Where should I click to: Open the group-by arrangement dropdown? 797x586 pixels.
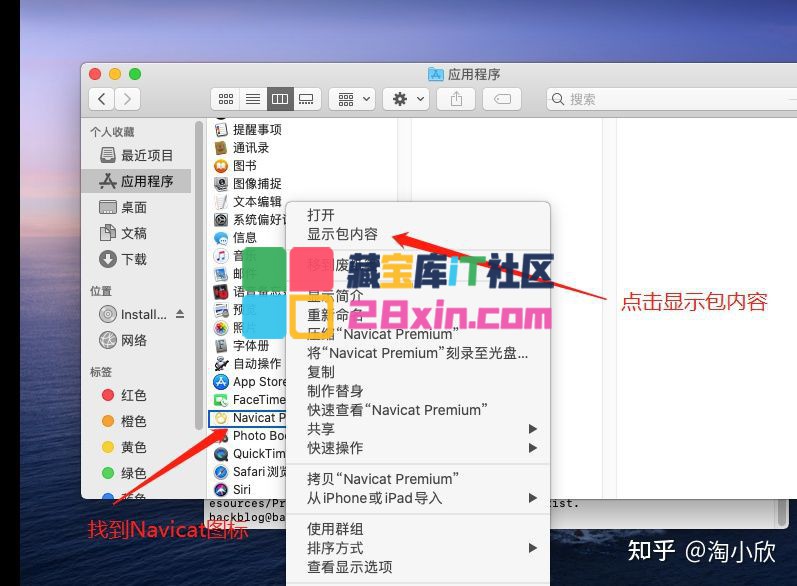(353, 99)
